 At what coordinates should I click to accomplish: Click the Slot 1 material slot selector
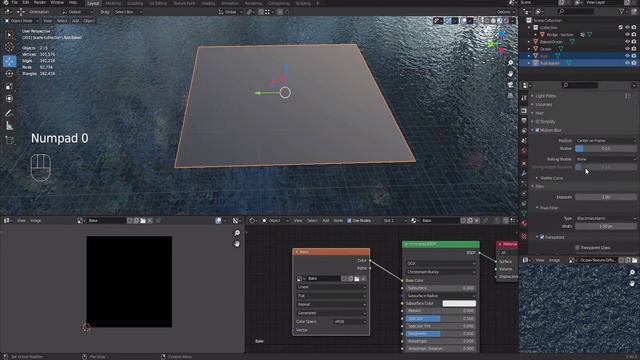(394, 220)
